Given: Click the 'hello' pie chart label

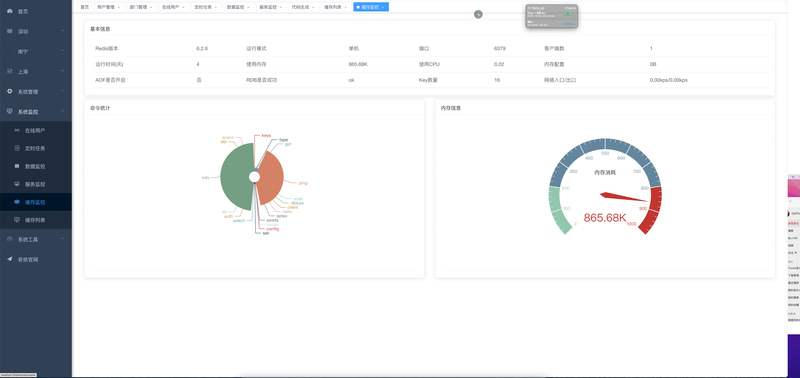Looking at the screenshot, I should [x=287, y=211].
